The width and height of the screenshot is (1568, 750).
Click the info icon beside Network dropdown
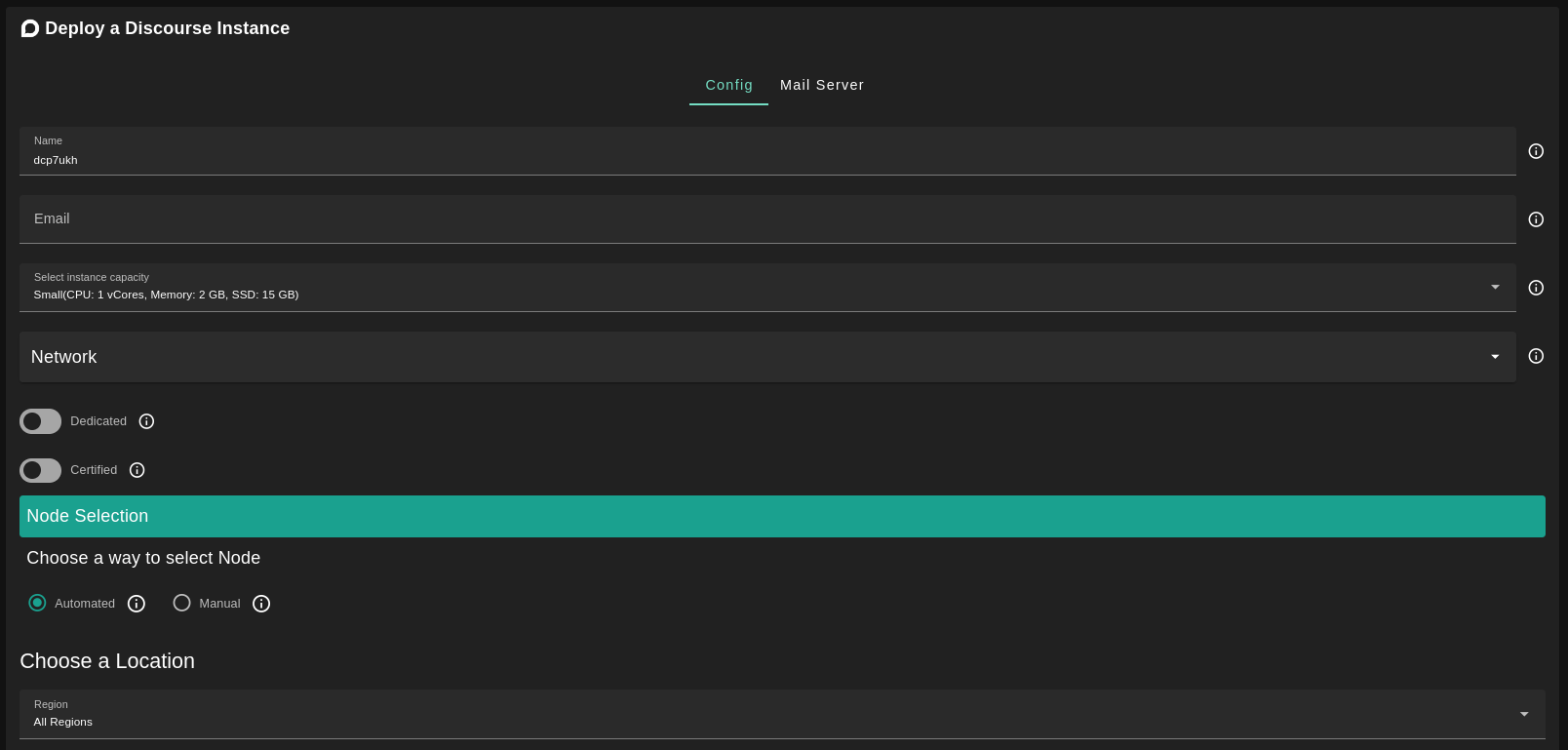1536,356
